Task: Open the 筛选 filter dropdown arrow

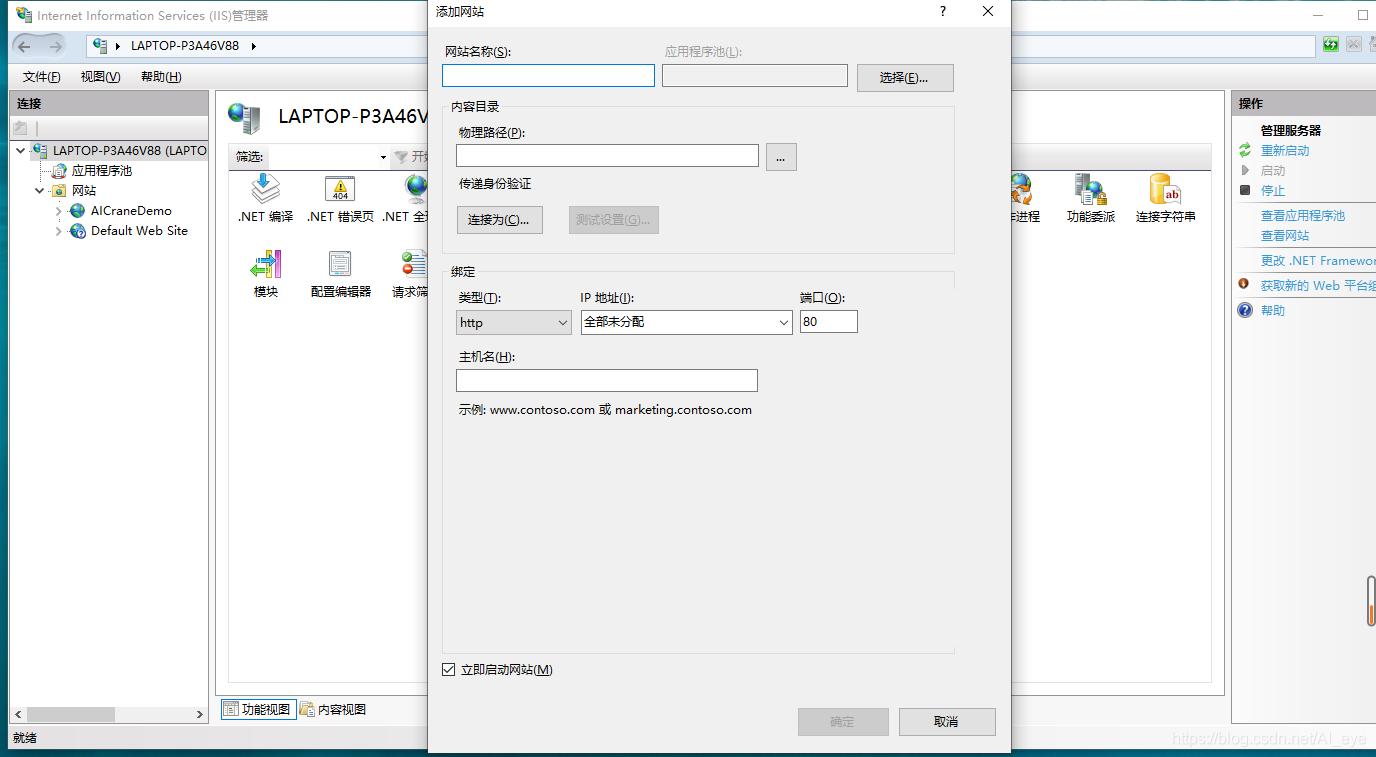Action: tap(383, 157)
